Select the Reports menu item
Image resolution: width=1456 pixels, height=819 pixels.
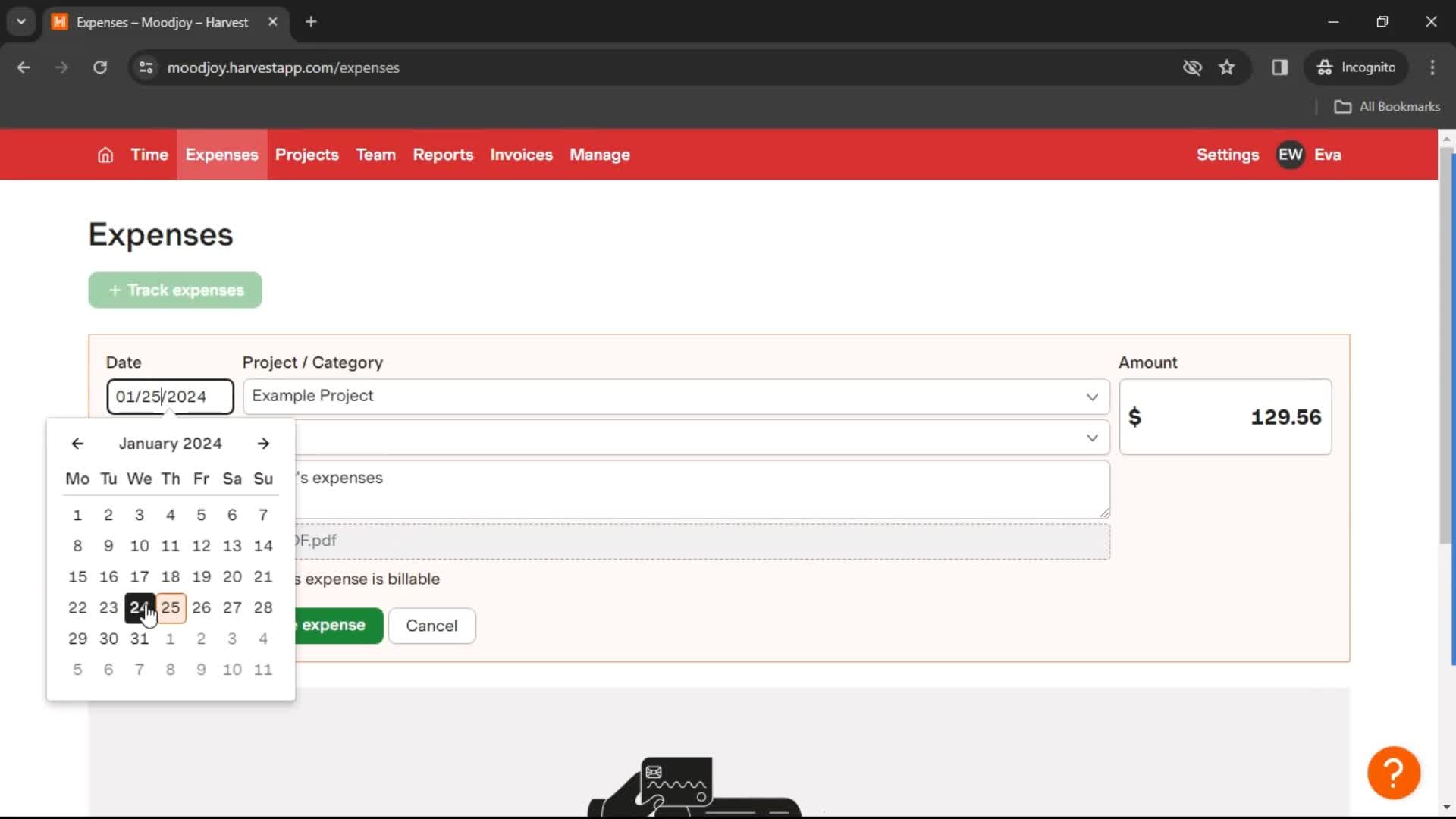(x=442, y=155)
